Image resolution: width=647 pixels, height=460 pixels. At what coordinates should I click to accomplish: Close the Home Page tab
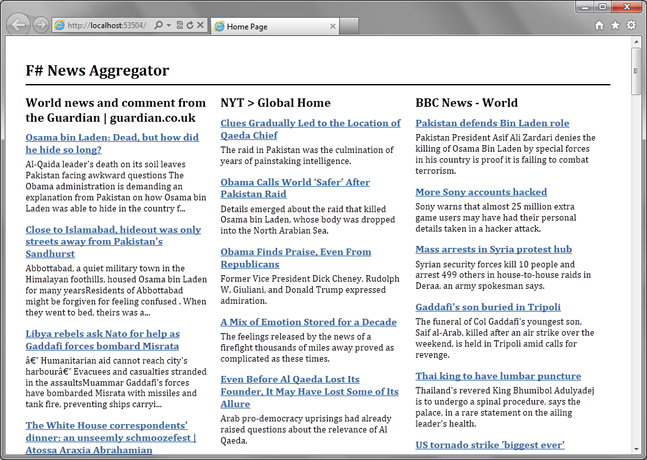coord(333,26)
